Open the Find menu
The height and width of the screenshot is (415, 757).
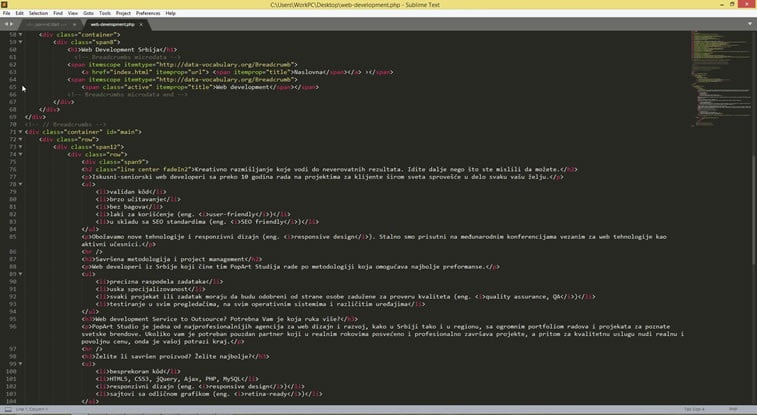(x=58, y=13)
